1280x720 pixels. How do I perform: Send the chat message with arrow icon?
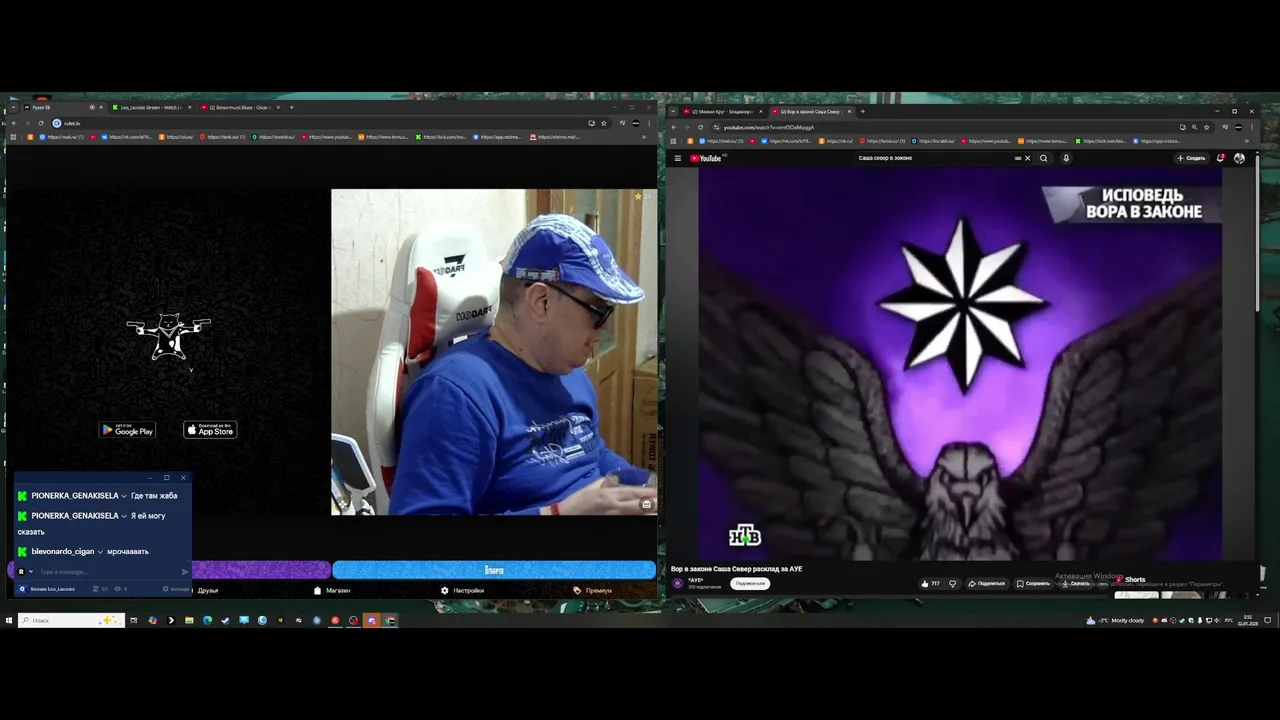coord(184,572)
